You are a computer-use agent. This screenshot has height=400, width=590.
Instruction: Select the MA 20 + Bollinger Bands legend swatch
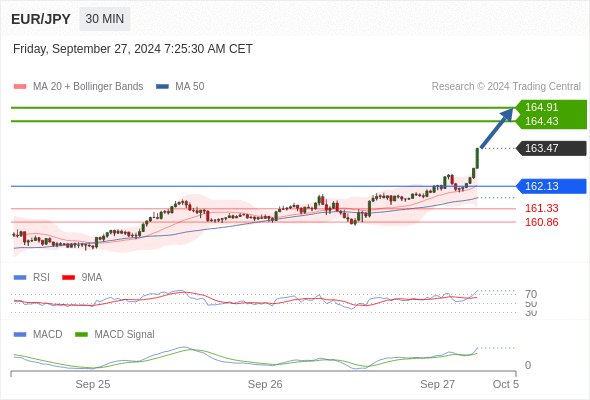pyautogui.click(x=20, y=87)
